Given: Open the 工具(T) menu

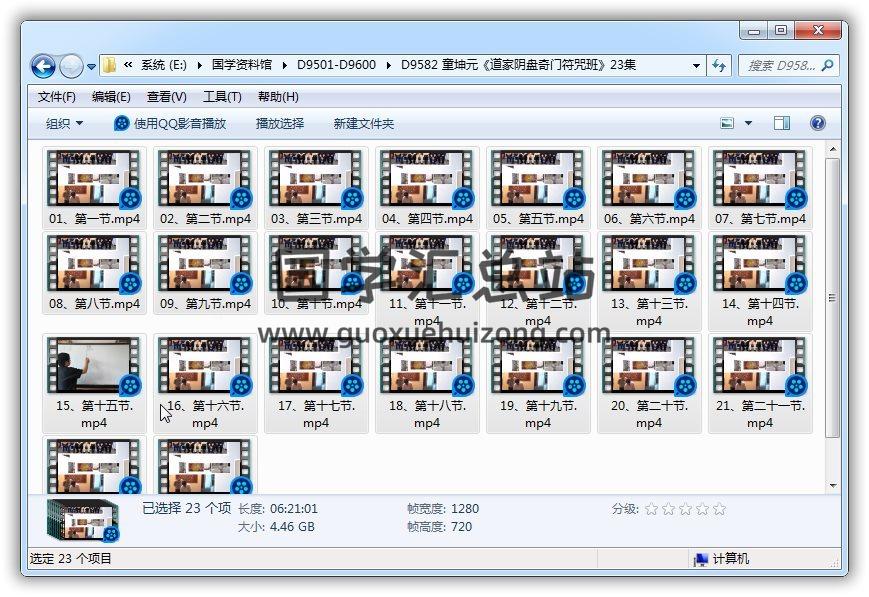Looking at the screenshot, I should pos(222,97).
